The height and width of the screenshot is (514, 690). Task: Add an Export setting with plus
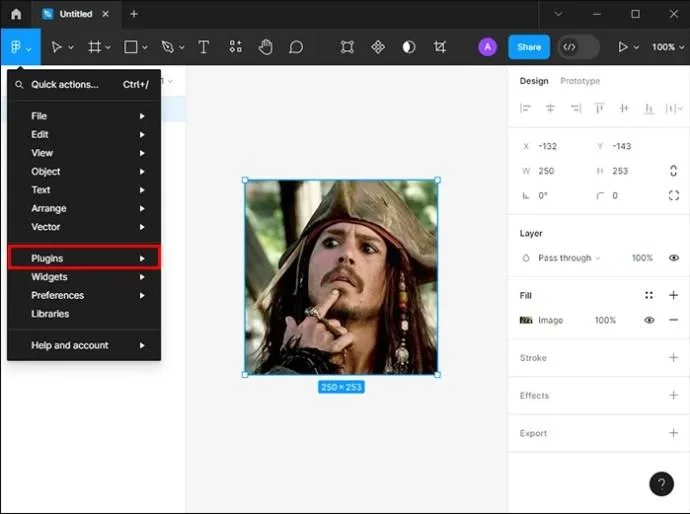tap(673, 433)
